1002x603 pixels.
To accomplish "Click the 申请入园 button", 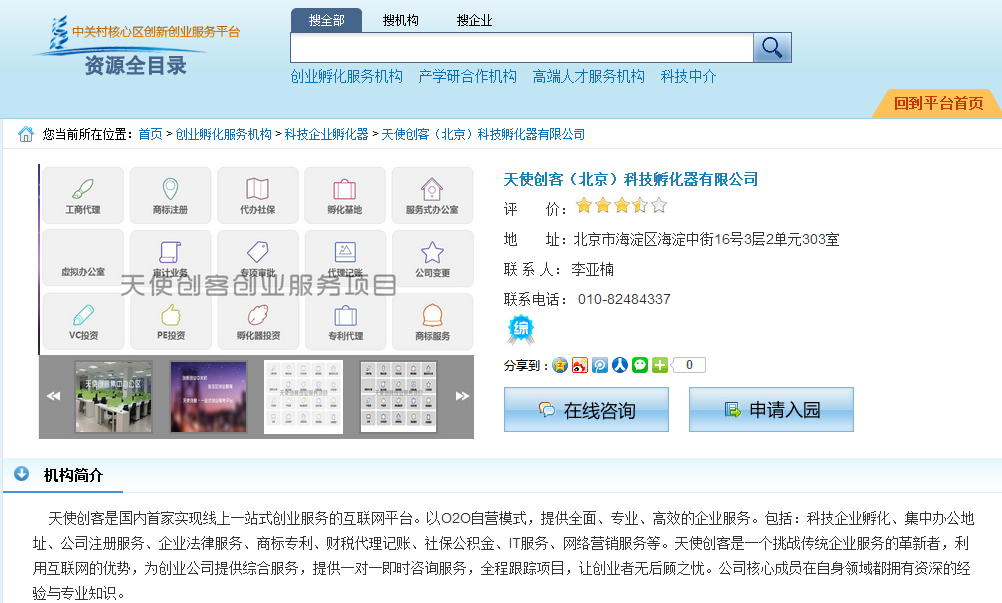I will coord(771,409).
